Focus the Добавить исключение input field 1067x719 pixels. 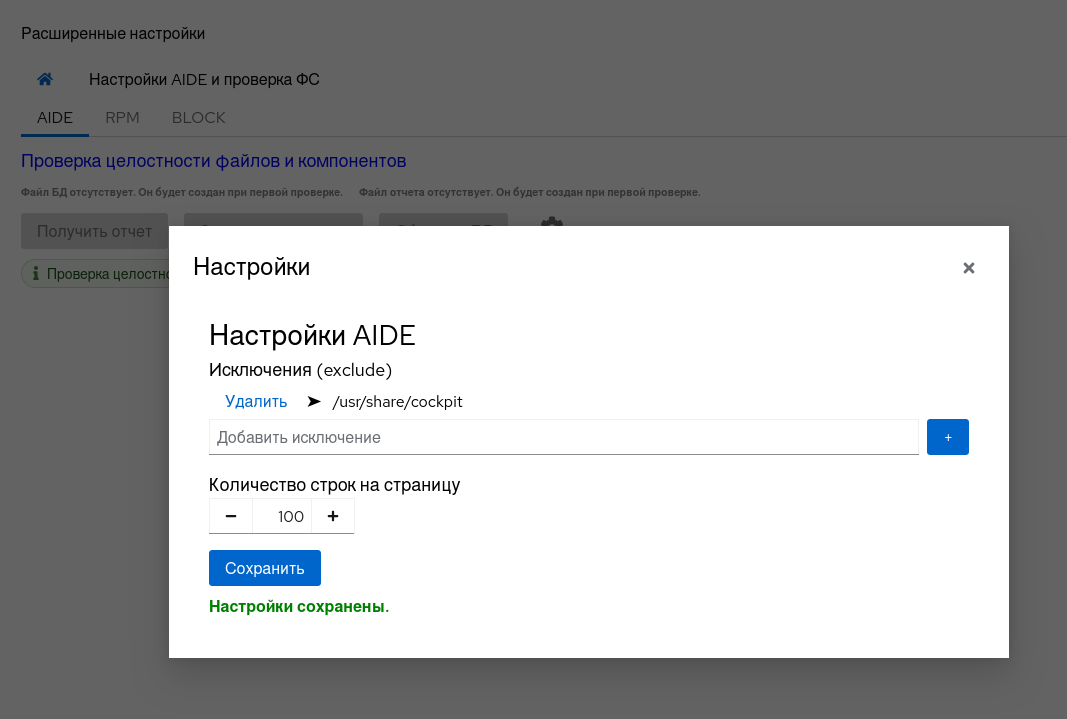click(563, 437)
